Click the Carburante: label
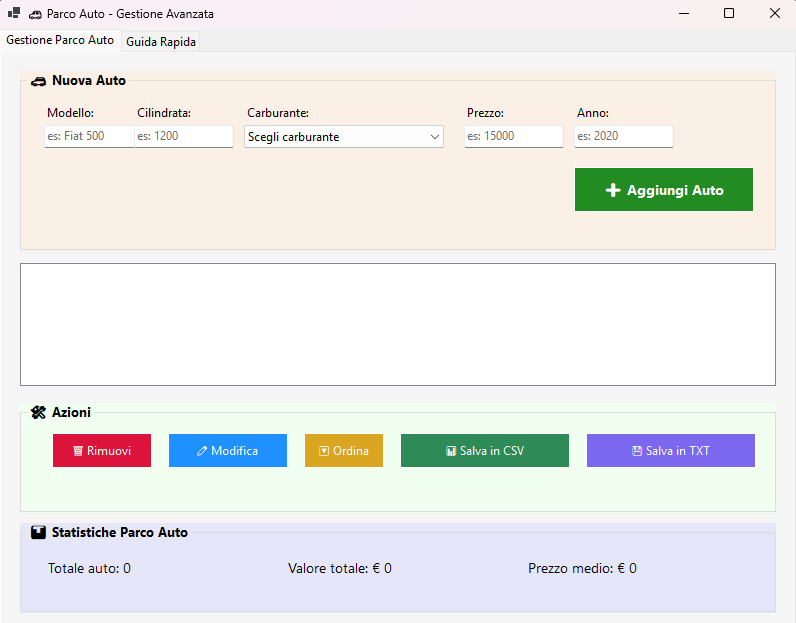The width and height of the screenshot is (796, 623). coord(278,113)
